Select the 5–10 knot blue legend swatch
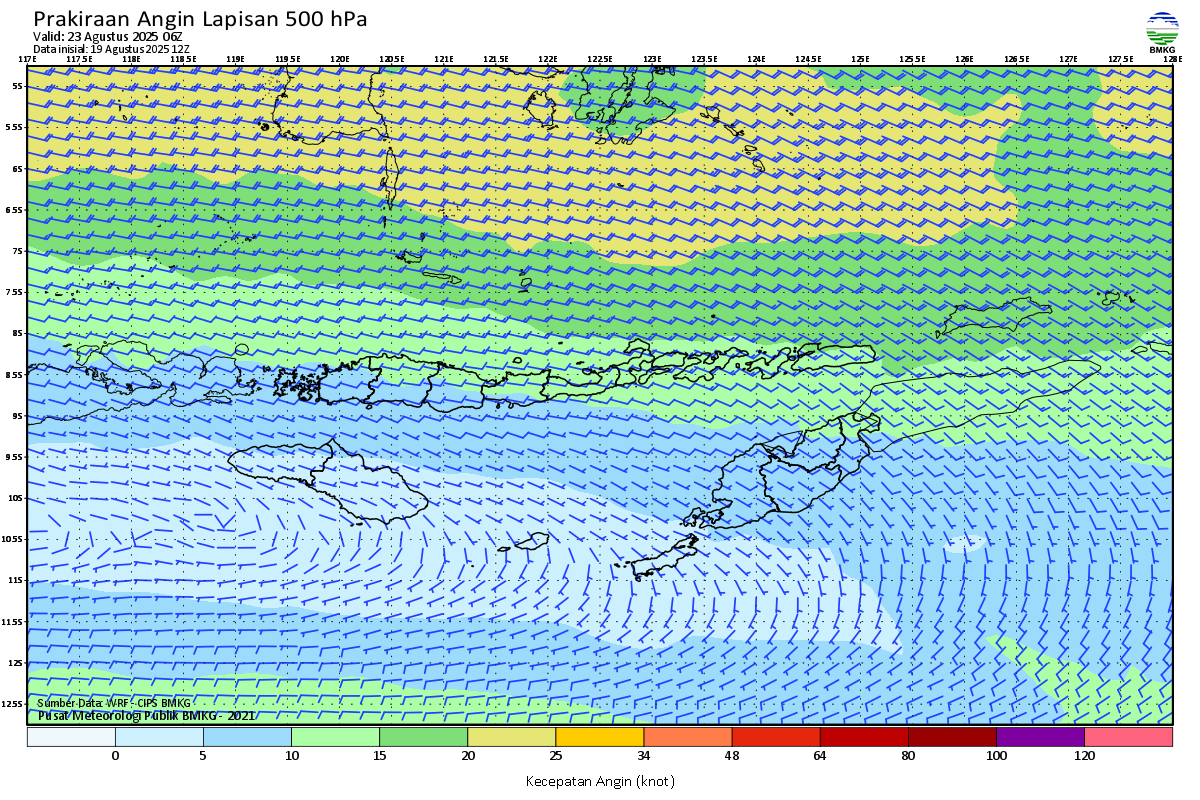This screenshot has height=800, width=1200. 247,737
